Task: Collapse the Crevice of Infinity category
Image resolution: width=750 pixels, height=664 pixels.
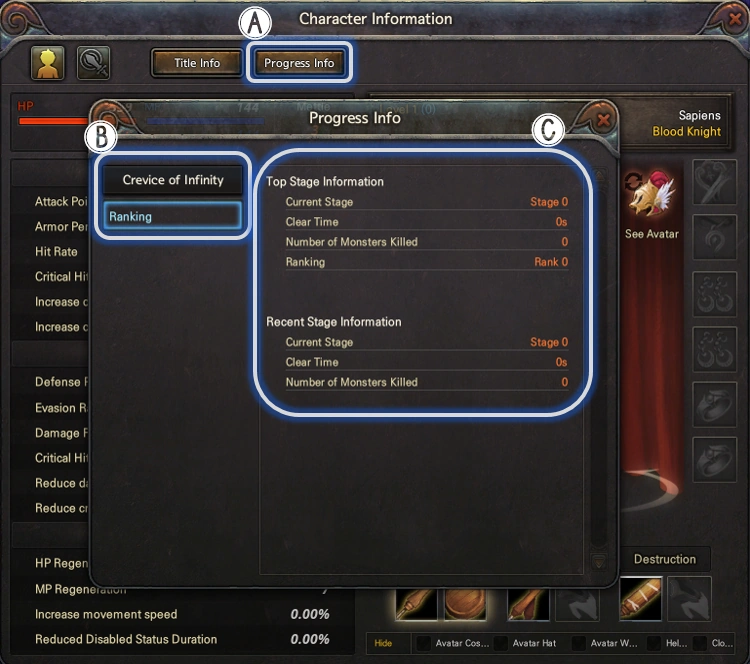Action: pyautogui.click(x=173, y=180)
